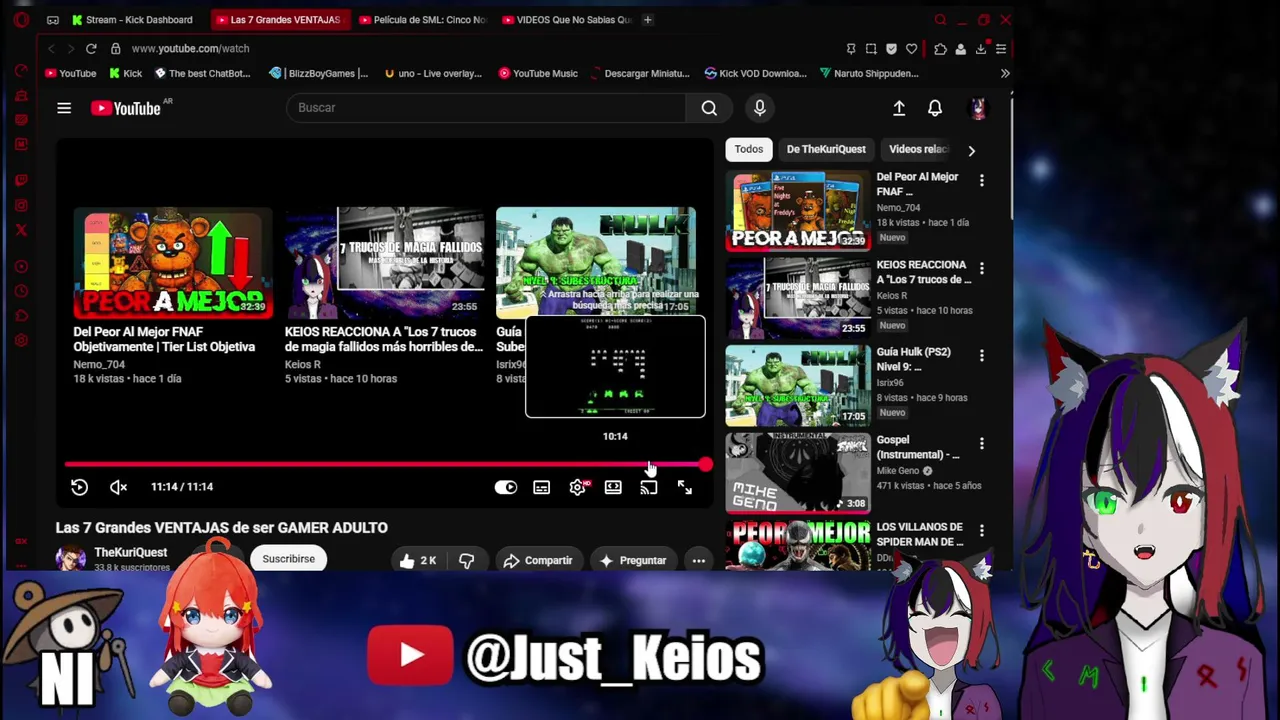Subscribe with the Suscribirse button
Screen dimensions: 1280x720
click(x=289, y=559)
